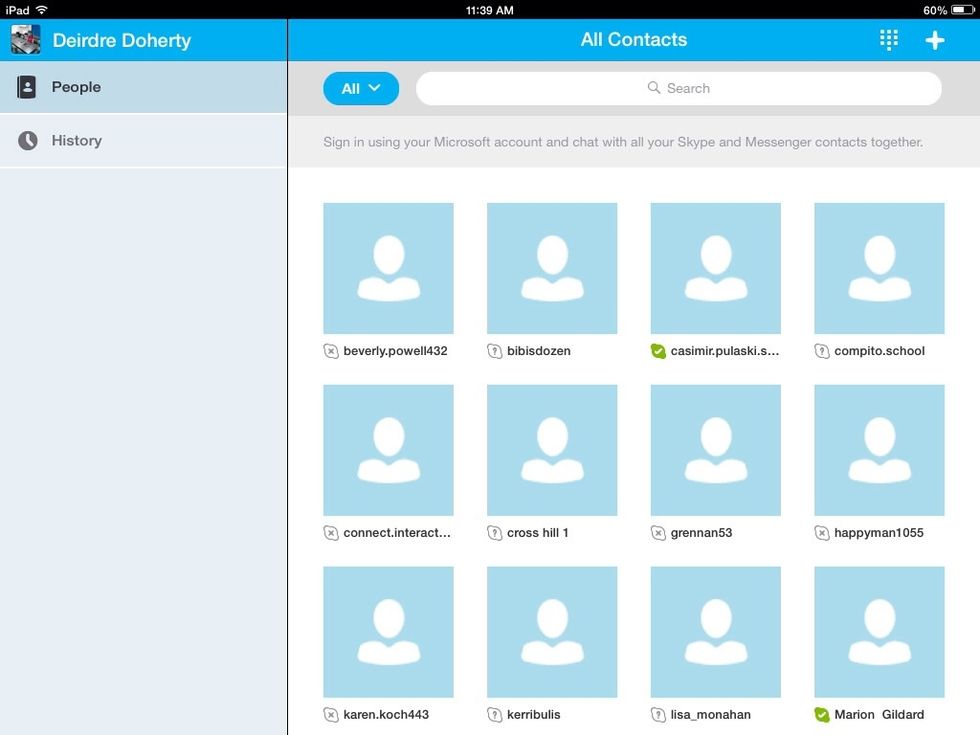Tap Deirdre Doherty's profile picture
980x735 pixels.
point(25,40)
